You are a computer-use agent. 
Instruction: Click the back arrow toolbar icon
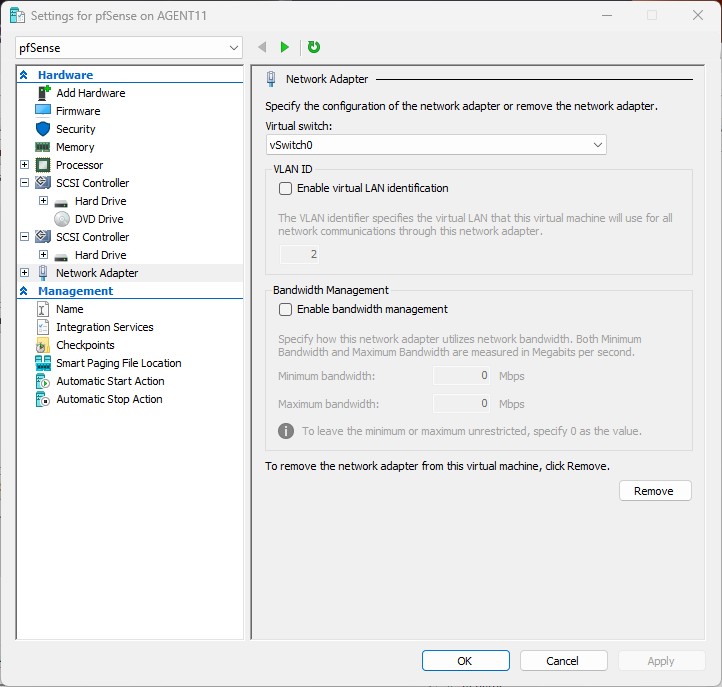262,47
